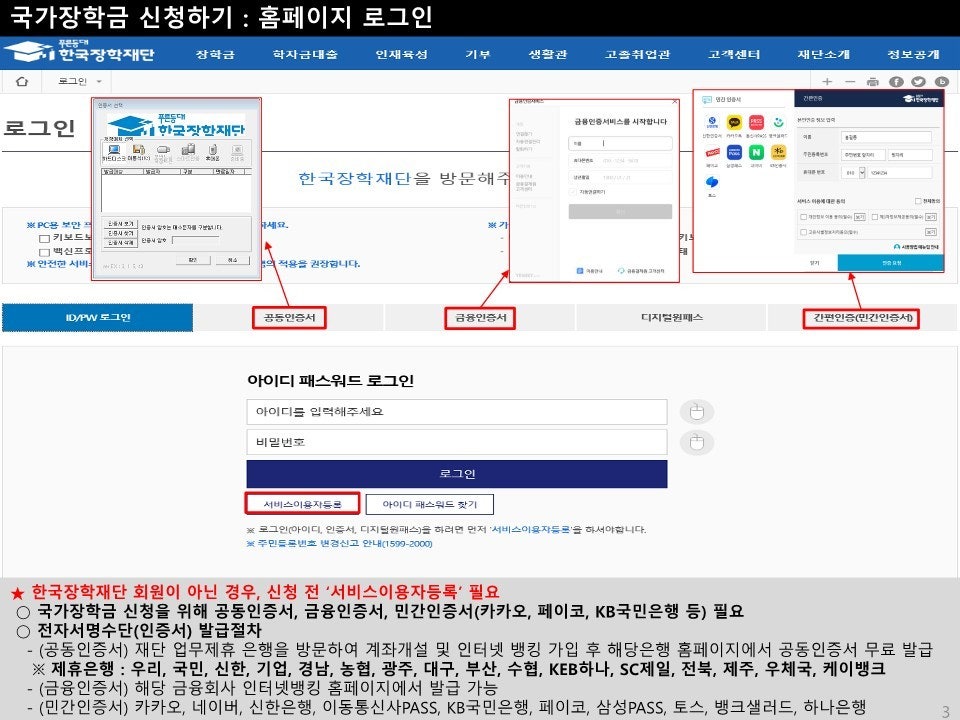Switch to the 디지털원패스 tab
The image size is (960, 720).
672,318
